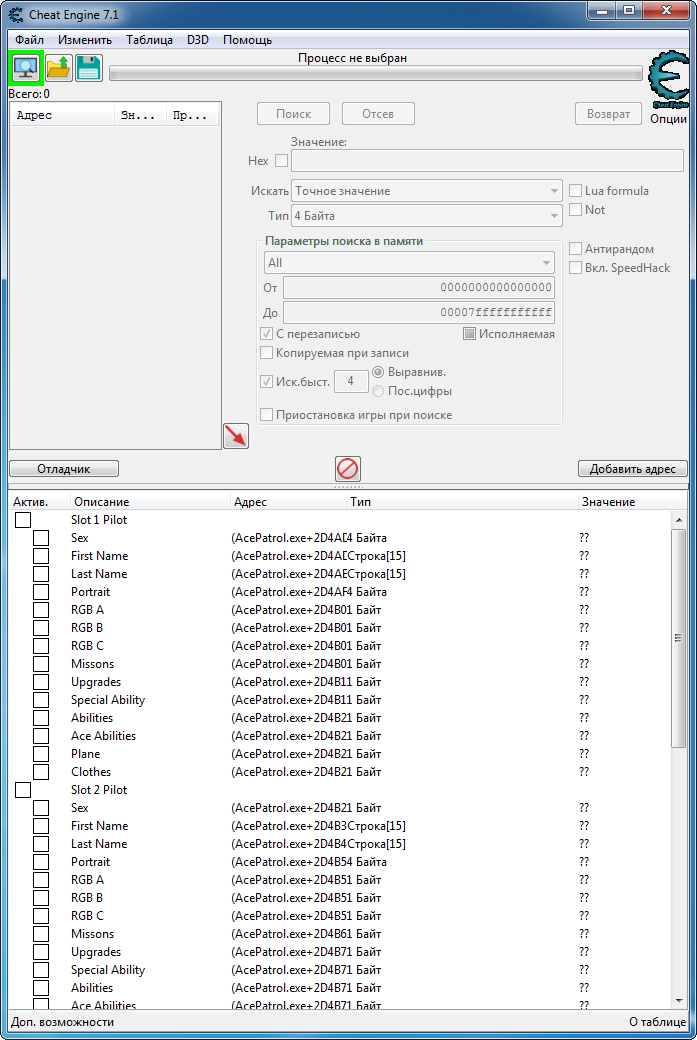Enable the Slot 1 Pilot checkbox
This screenshot has width=697, height=1040.
tap(23, 519)
